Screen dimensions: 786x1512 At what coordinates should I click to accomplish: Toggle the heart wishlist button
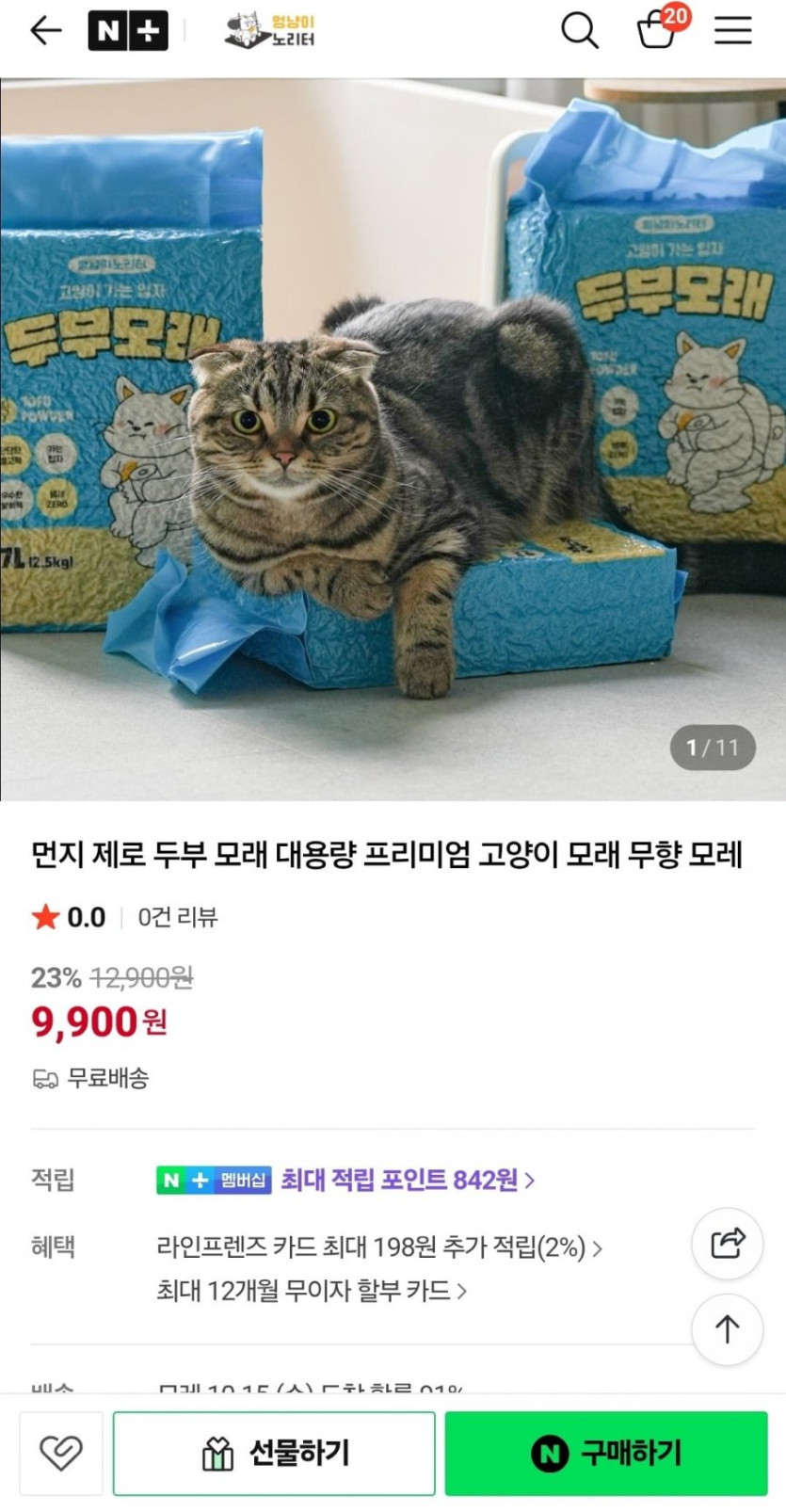pyautogui.click(x=61, y=1453)
